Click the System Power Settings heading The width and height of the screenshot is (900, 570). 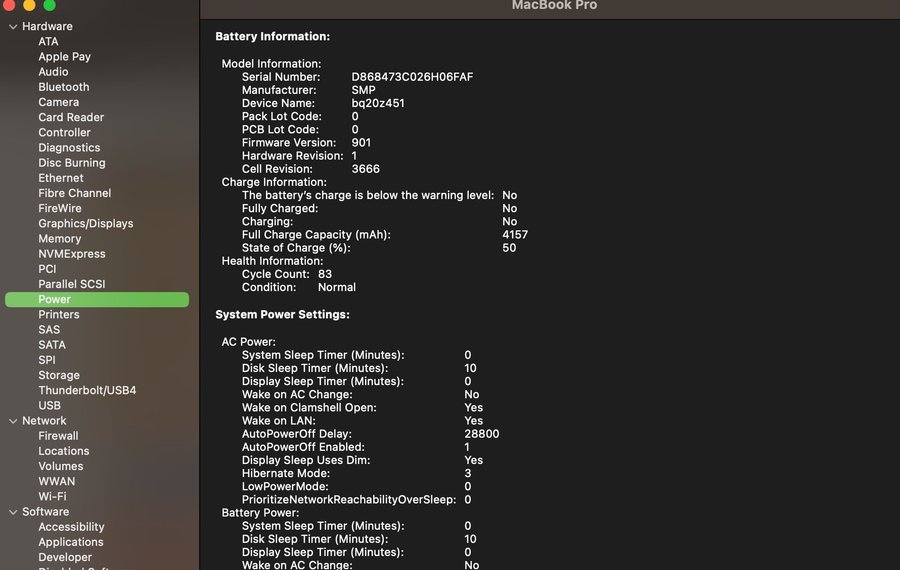click(282, 315)
